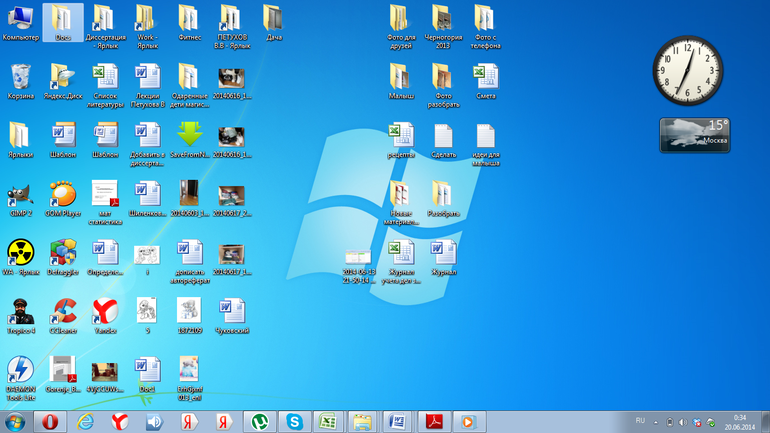Select the Черногория 2013 folder

click(442, 20)
